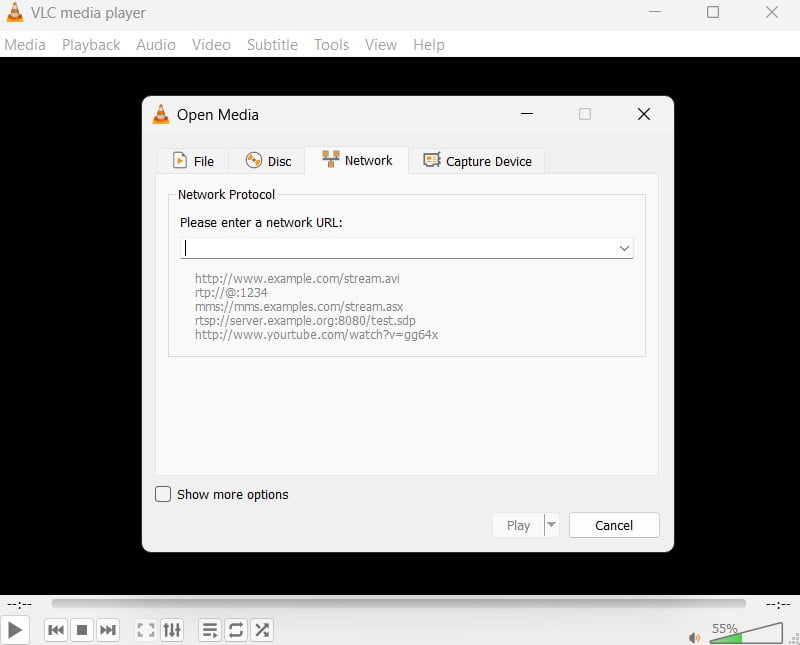800x645 pixels.
Task: Click into the network URL input field
Action: [398, 248]
